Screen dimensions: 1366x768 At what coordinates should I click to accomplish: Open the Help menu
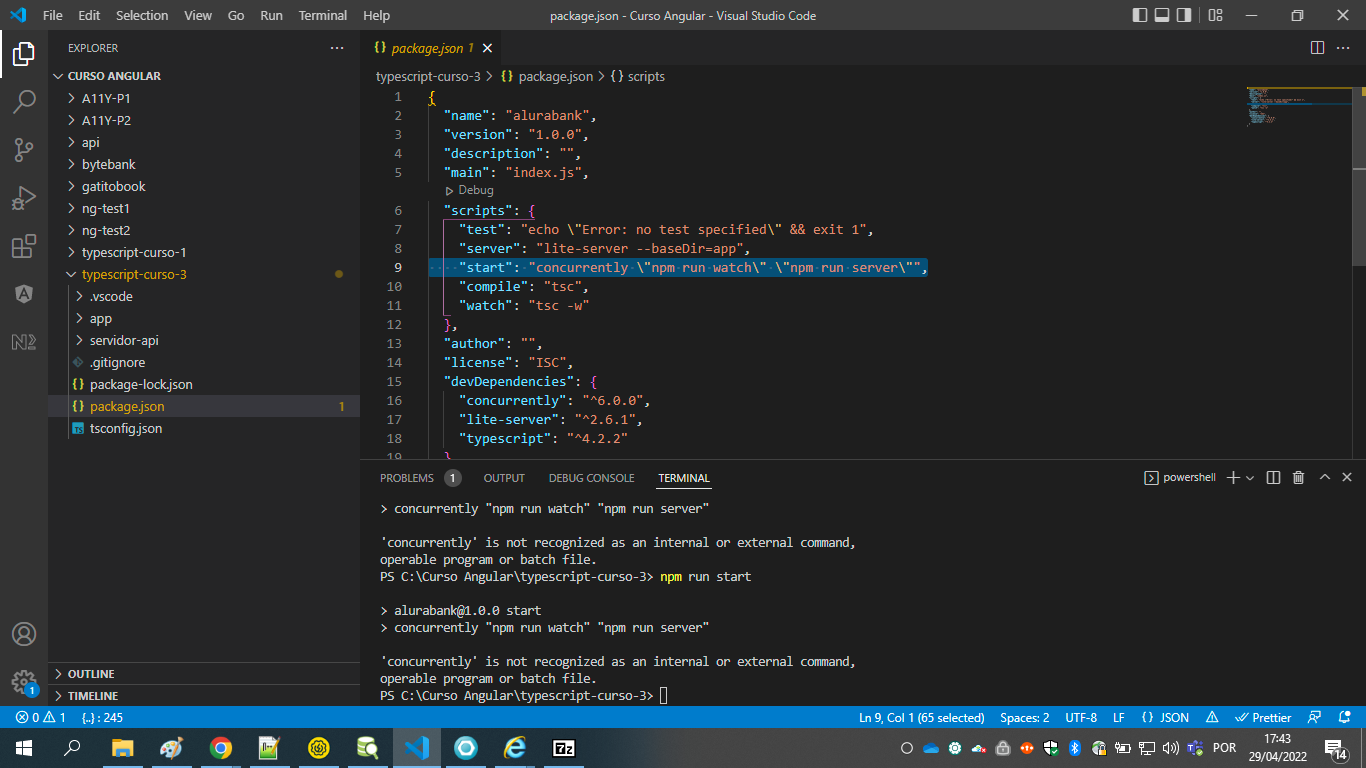[376, 15]
